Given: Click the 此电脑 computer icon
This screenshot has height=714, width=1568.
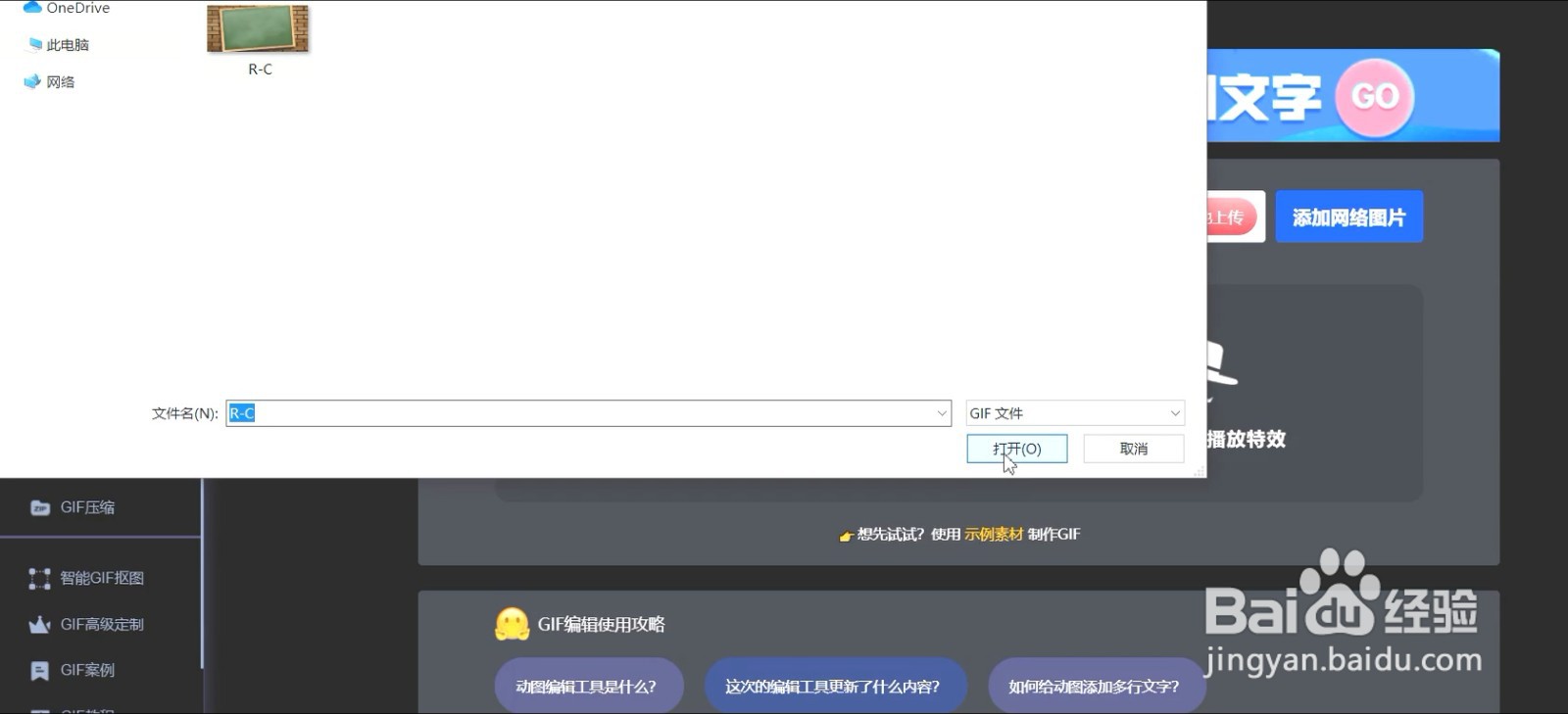Looking at the screenshot, I should (34, 44).
